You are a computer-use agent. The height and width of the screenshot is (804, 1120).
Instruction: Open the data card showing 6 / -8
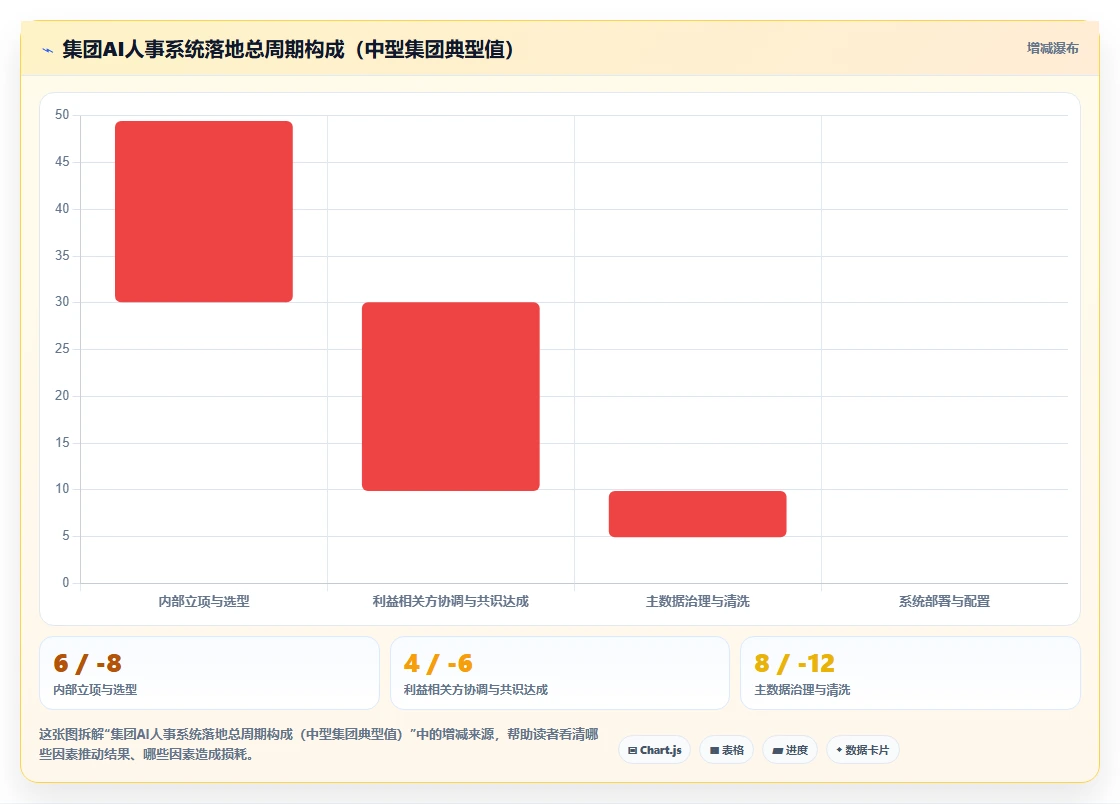[x=209, y=673]
